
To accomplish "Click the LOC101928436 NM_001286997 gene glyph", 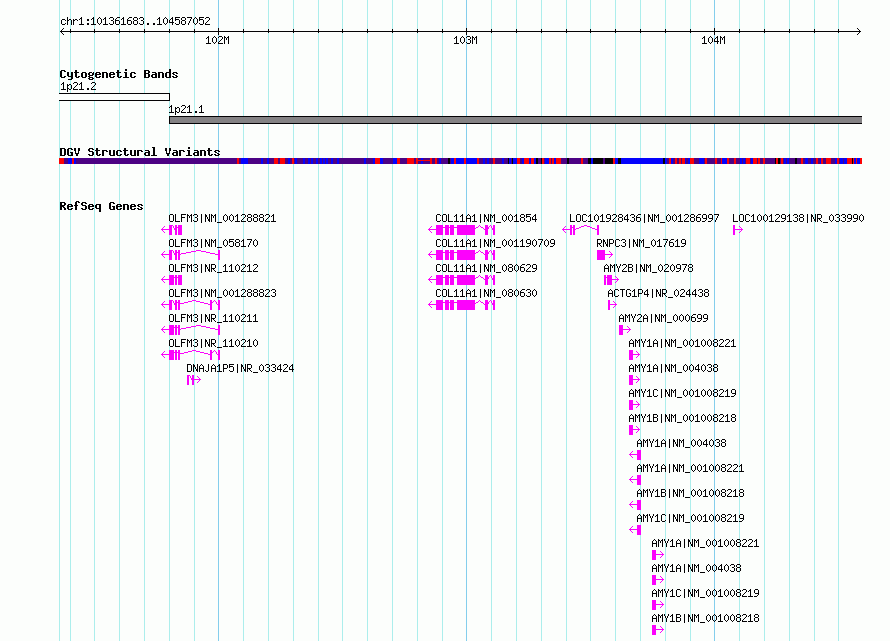I will (x=581, y=230).
